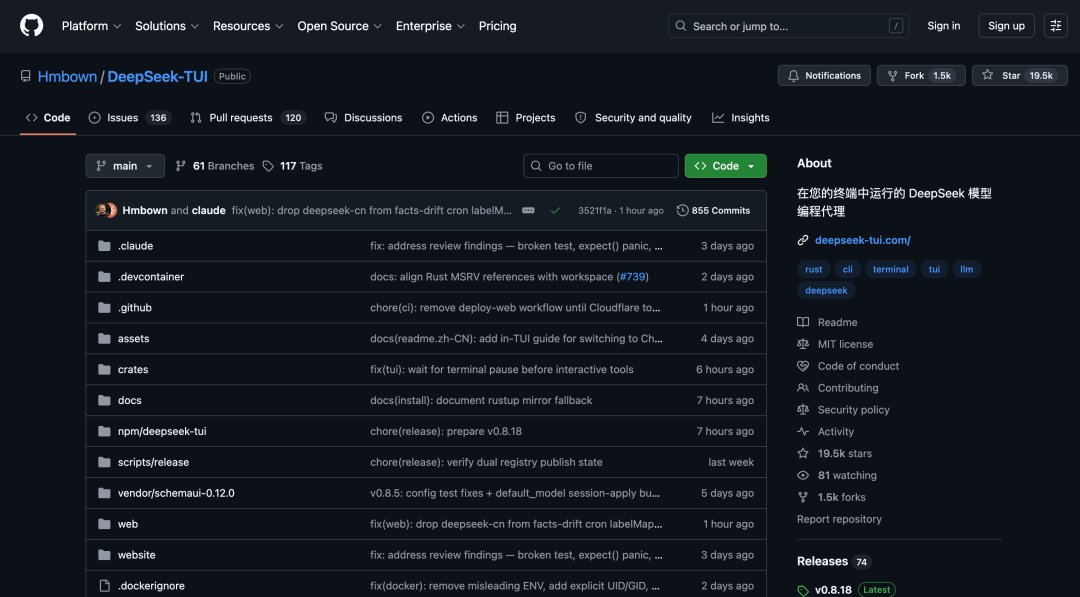Click the book icon beside Readme
The image size is (1080, 597).
tap(802, 322)
